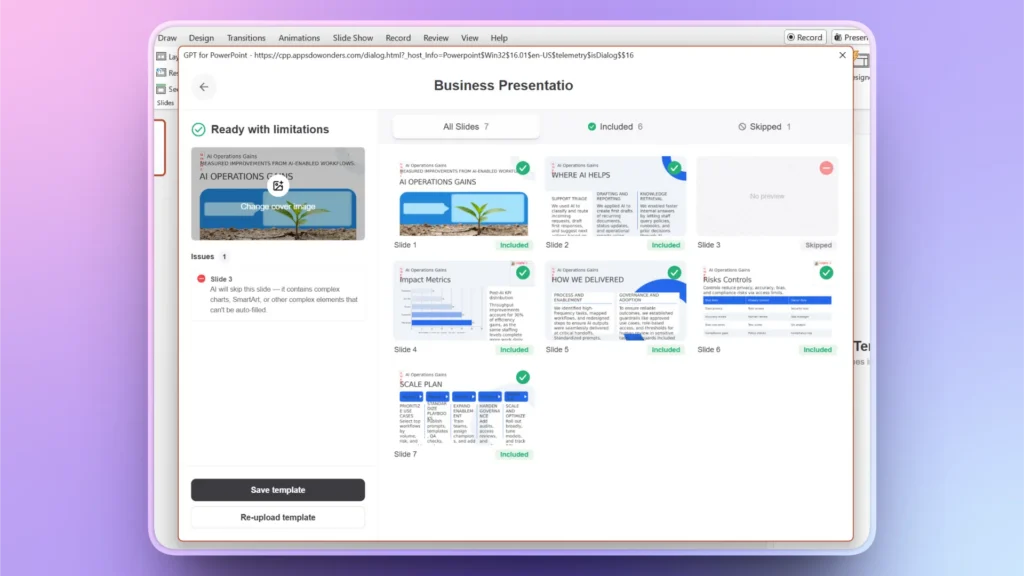1024x576 pixels.
Task: Toggle inclusion checkmark on Slide 2 thumbnail
Action: pyautogui.click(x=674, y=168)
